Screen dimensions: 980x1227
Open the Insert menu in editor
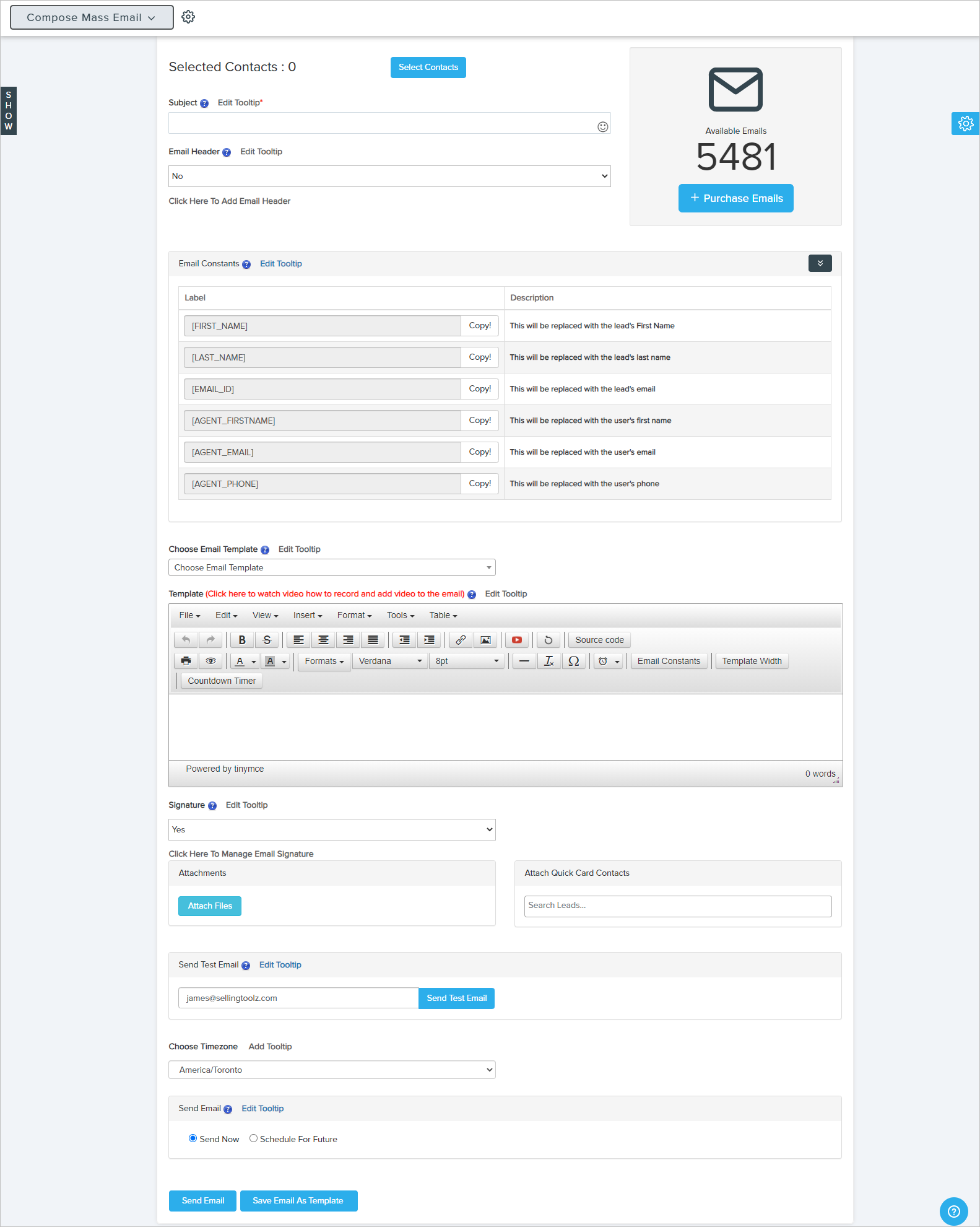click(307, 615)
